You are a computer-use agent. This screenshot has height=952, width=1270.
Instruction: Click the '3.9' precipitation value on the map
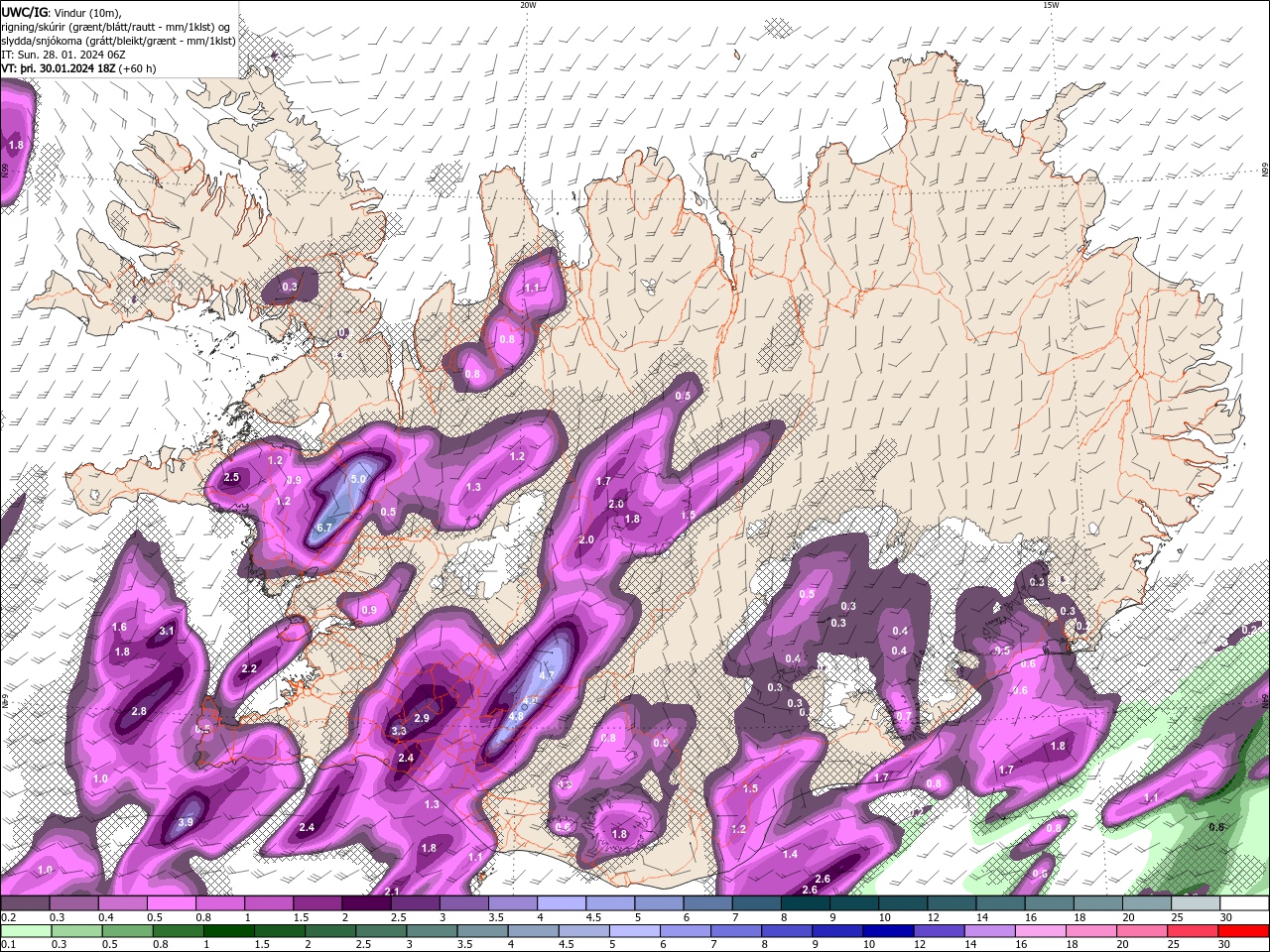point(186,822)
